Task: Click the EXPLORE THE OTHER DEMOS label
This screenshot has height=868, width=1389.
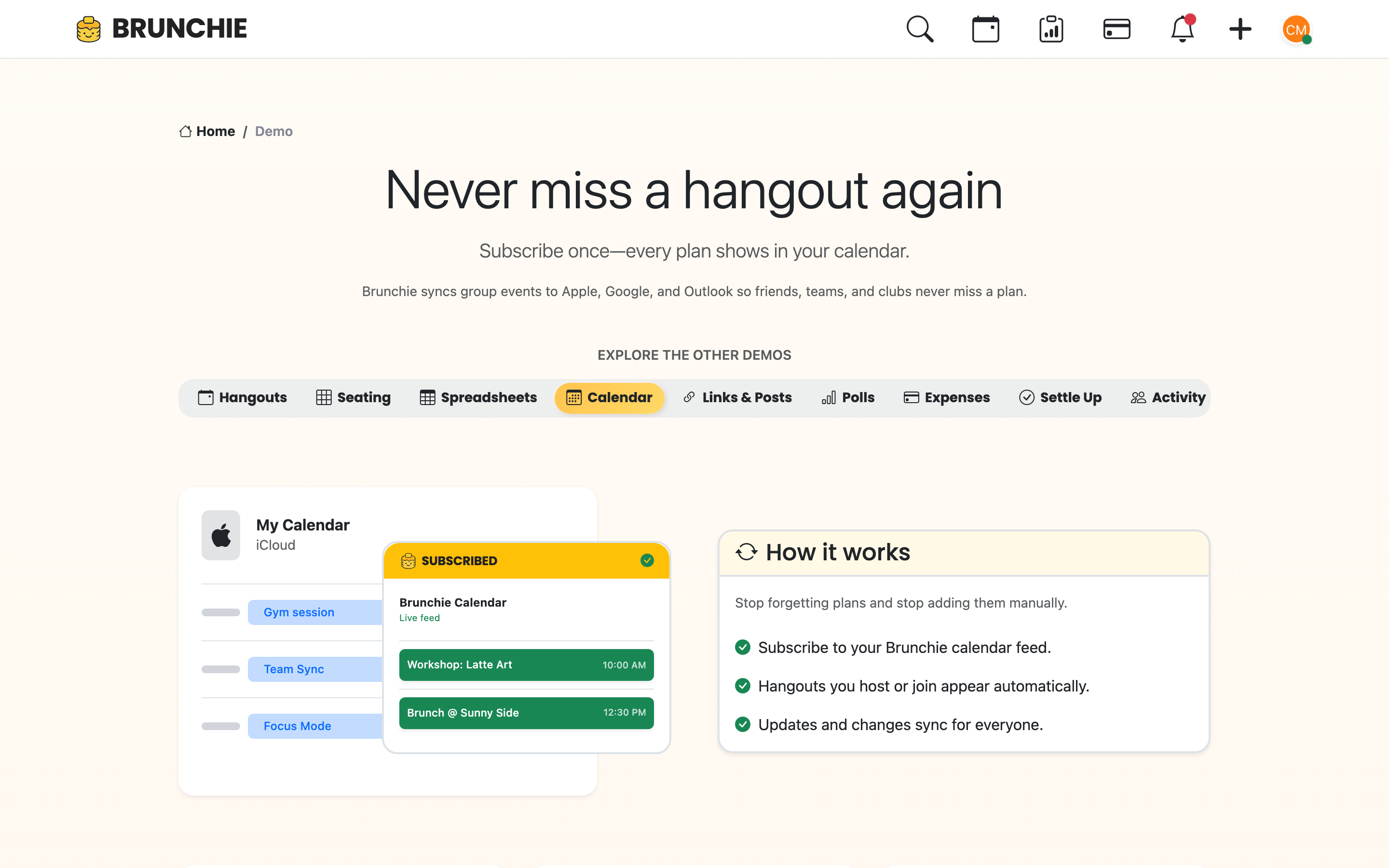Action: click(x=694, y=355)
